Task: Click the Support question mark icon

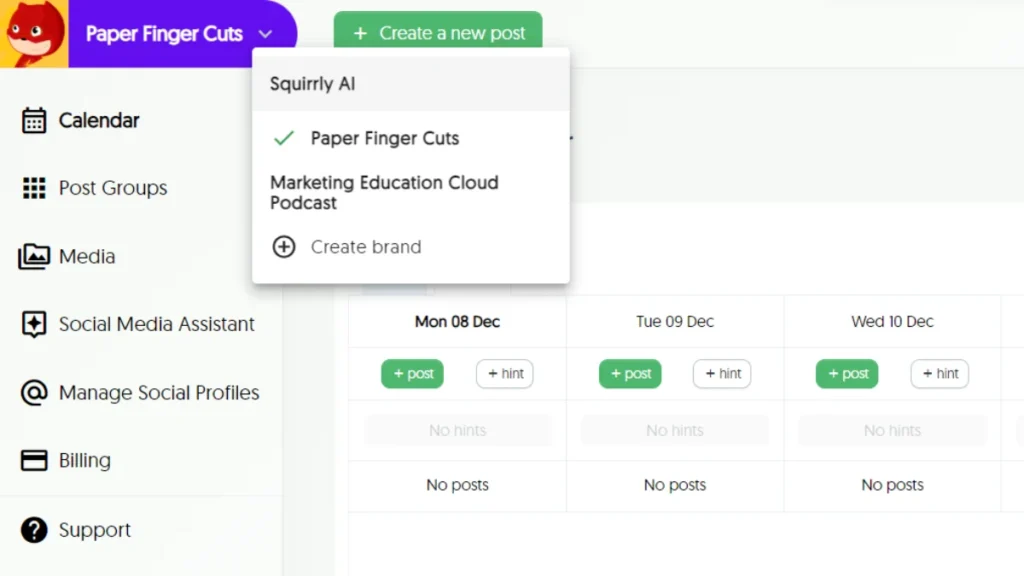Action: tap(34, 530)
